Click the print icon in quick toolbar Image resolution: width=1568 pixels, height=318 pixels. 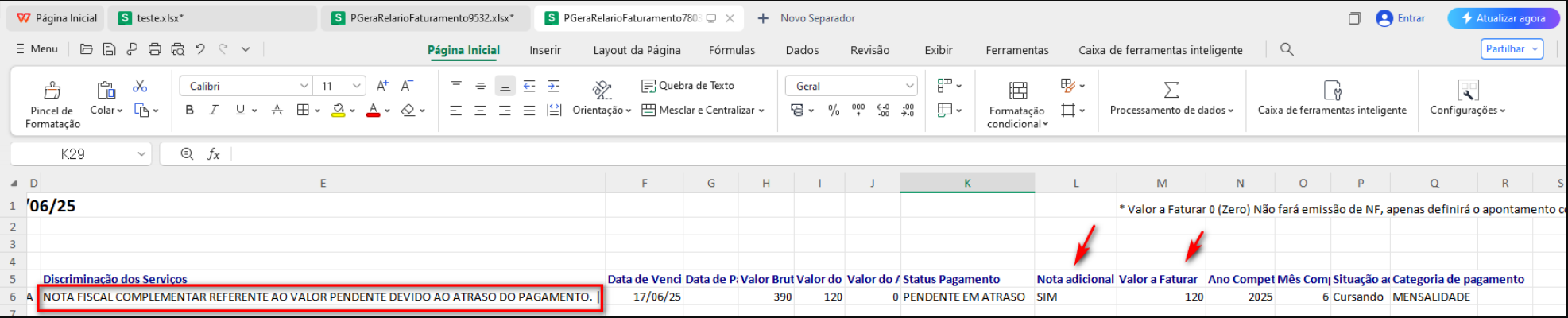tap(155, 49)
